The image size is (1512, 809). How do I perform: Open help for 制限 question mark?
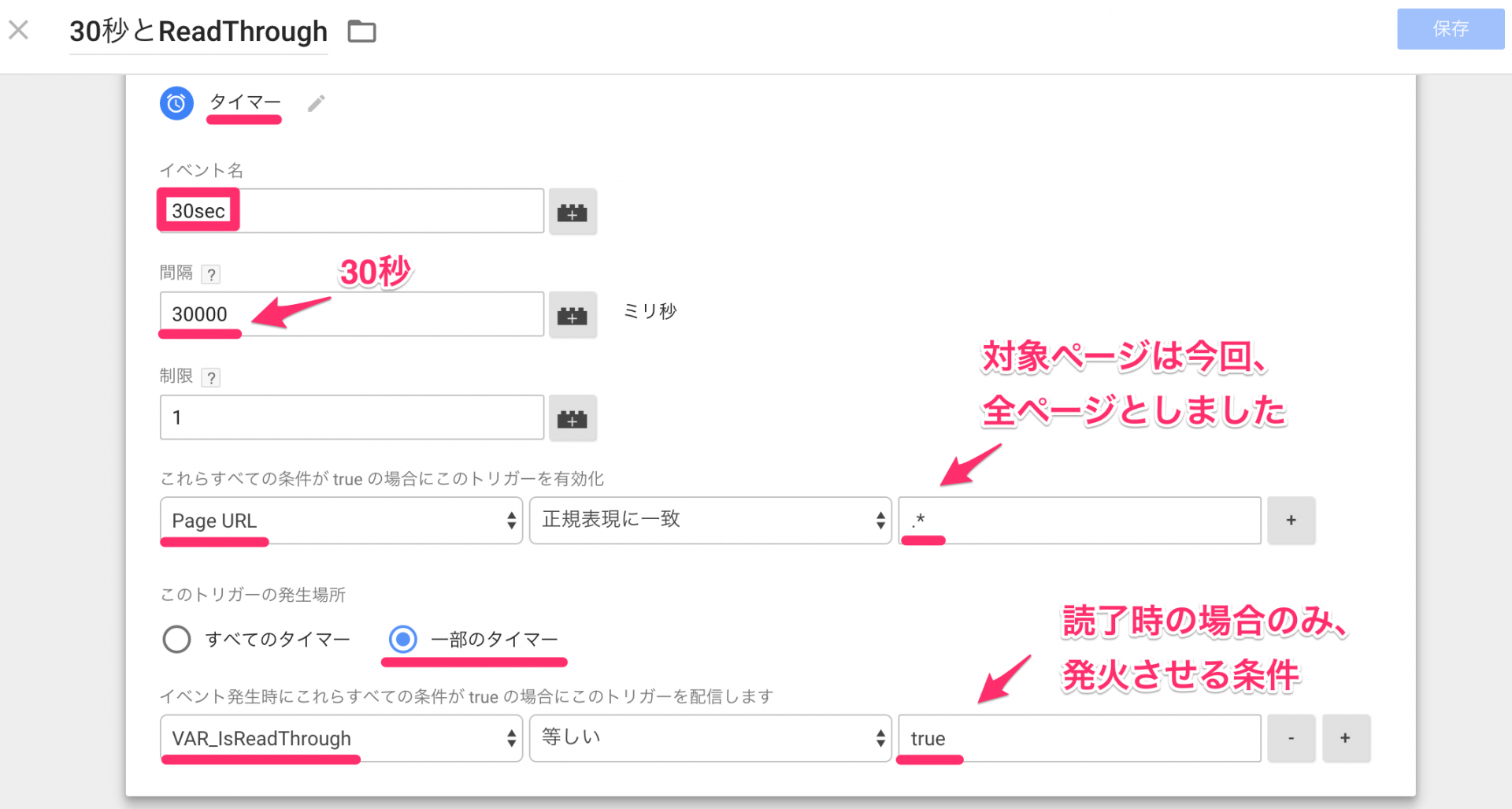coord(211,377)
